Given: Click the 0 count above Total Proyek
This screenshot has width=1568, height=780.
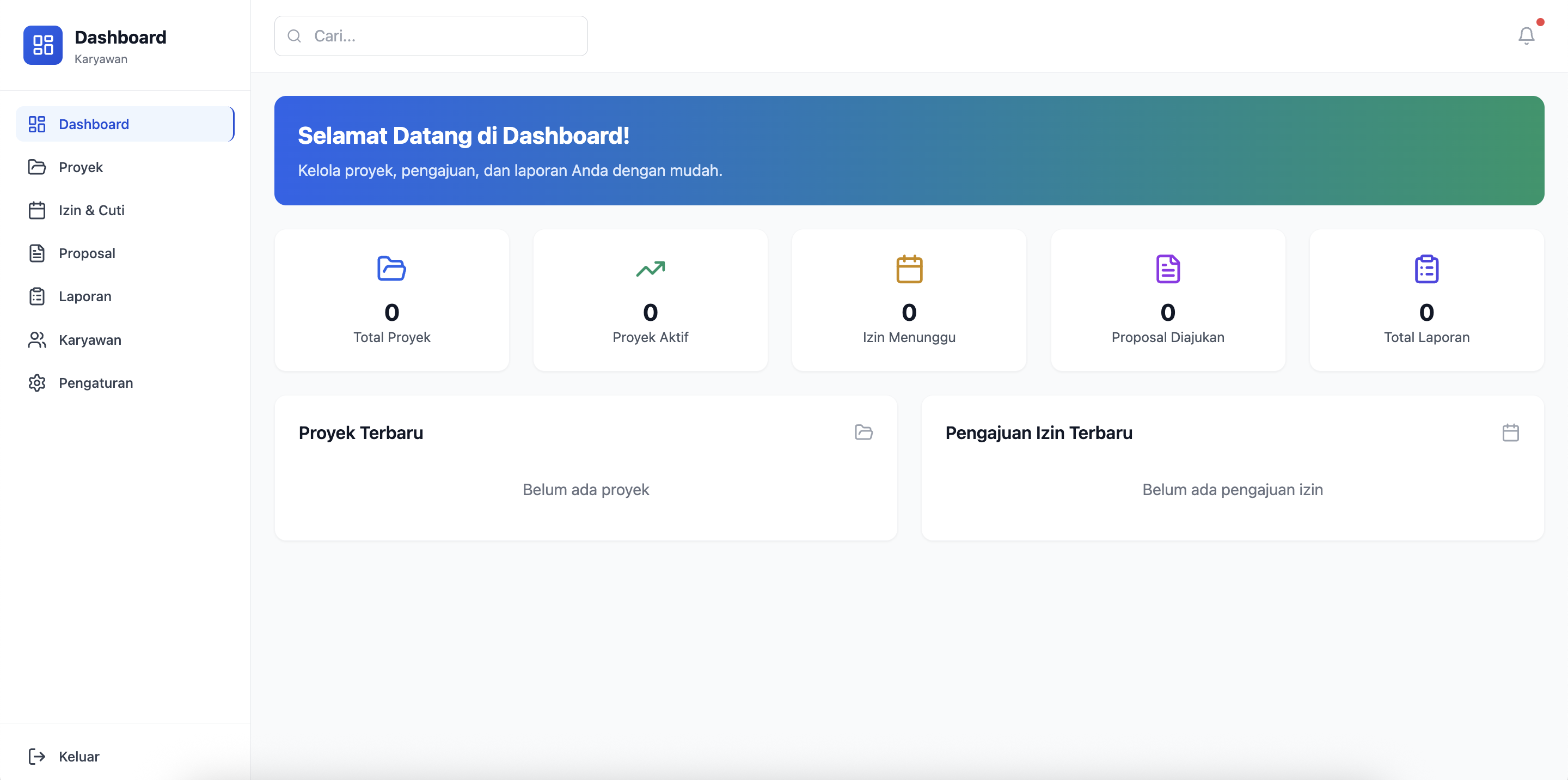Looking at the screenshot, I should pyautogui.click(x=391, y=312).
